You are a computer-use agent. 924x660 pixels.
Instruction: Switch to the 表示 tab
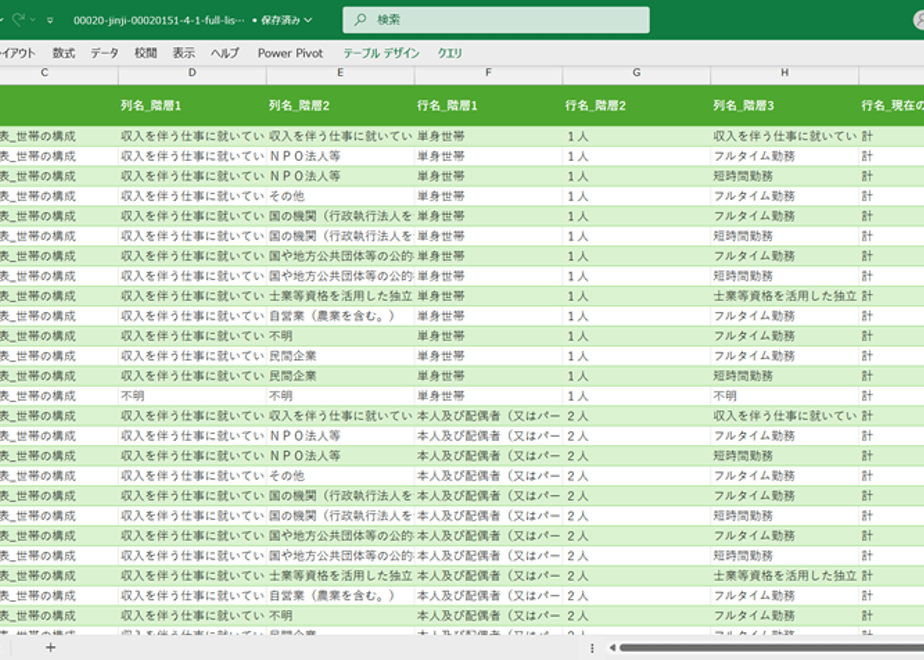(183, 53)
